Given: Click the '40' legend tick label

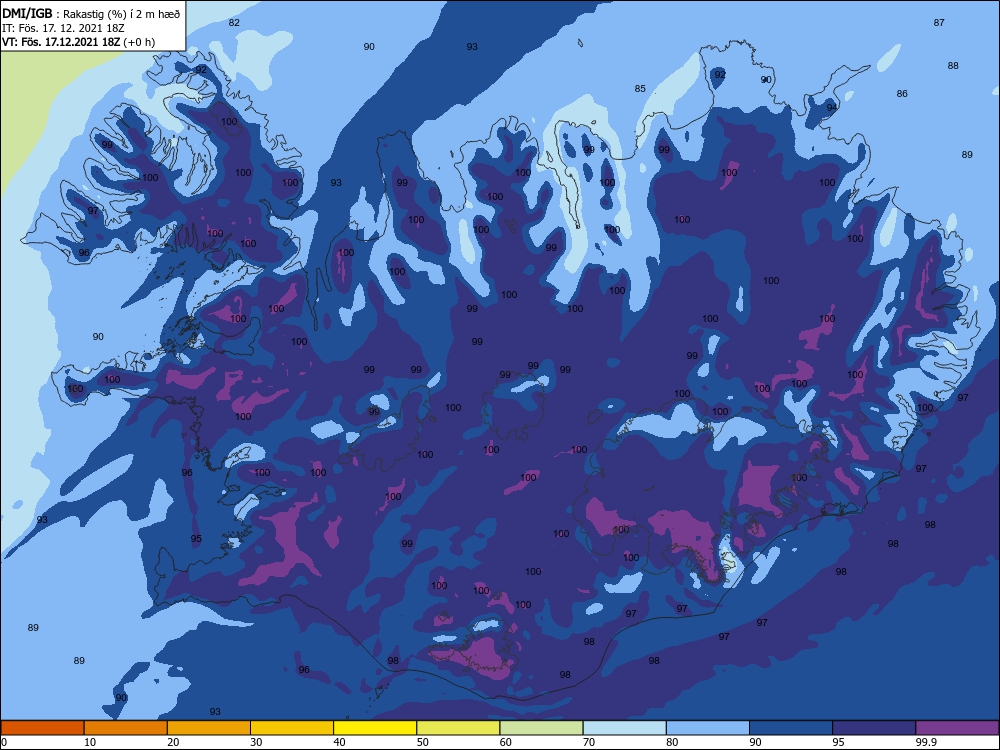Looking at the screenshot, I should tap(339, 742).
